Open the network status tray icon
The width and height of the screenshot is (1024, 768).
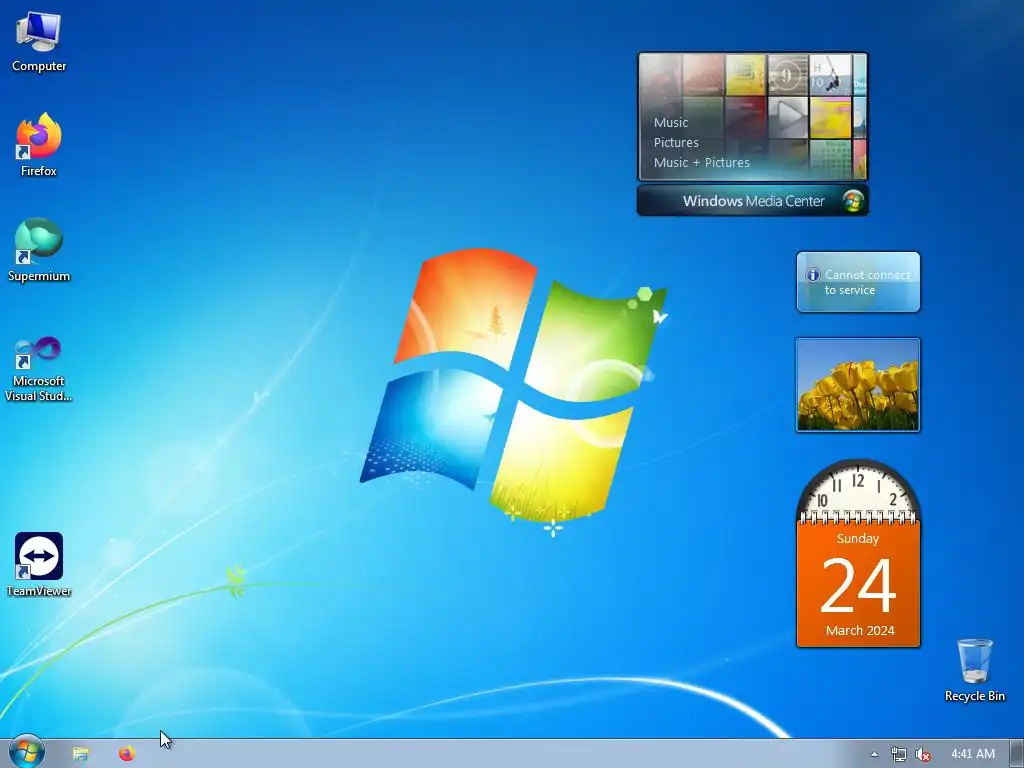[x=899, y=754]
